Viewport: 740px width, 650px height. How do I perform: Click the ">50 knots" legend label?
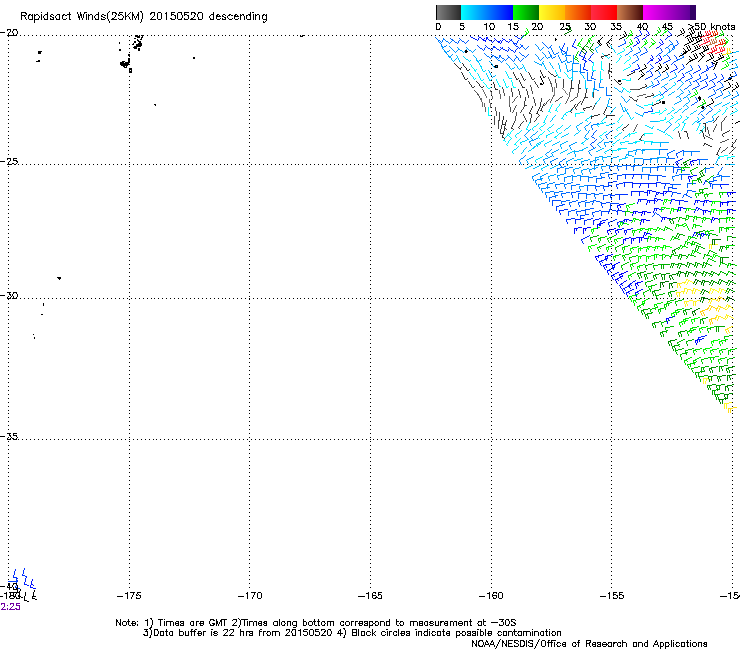coord(712,27)
